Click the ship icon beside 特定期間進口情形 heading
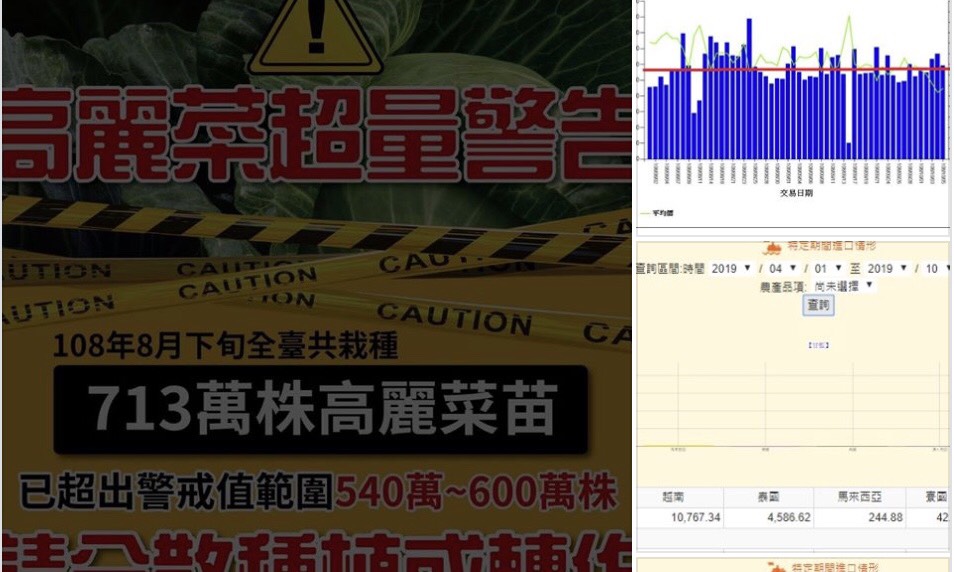Viewport: 954px width, 572px height. click(x=771, y=248)
